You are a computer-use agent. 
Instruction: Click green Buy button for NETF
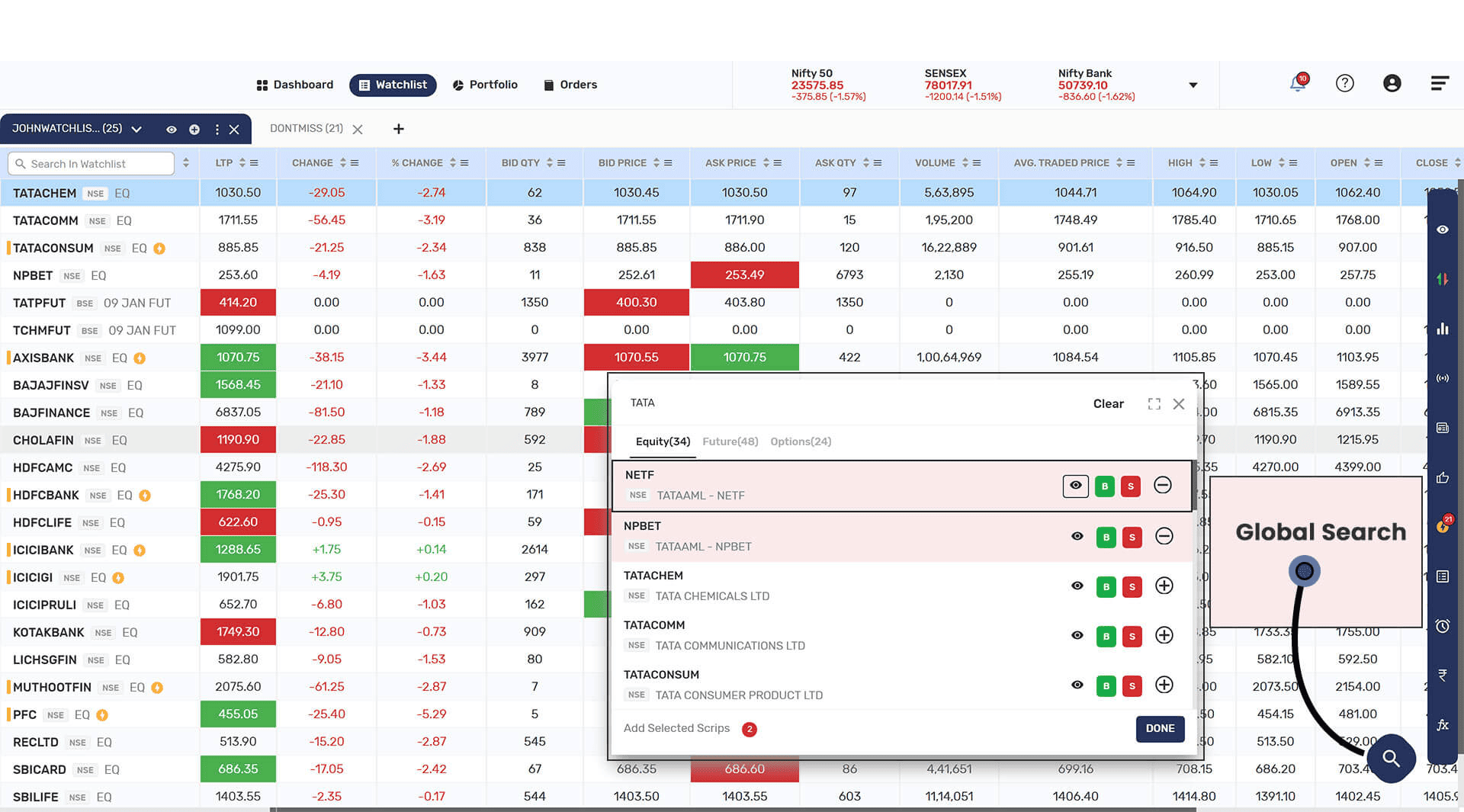coord(1104,486)
